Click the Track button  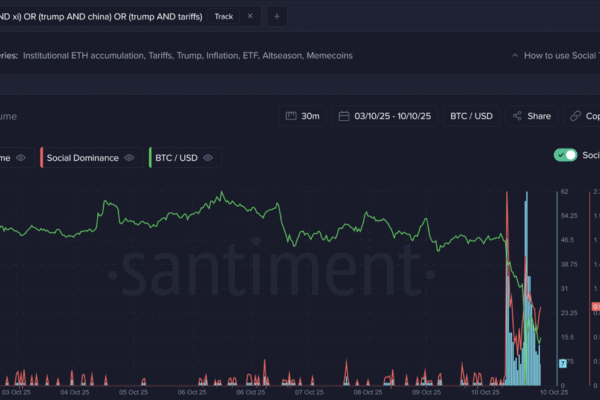click(223, 16)
